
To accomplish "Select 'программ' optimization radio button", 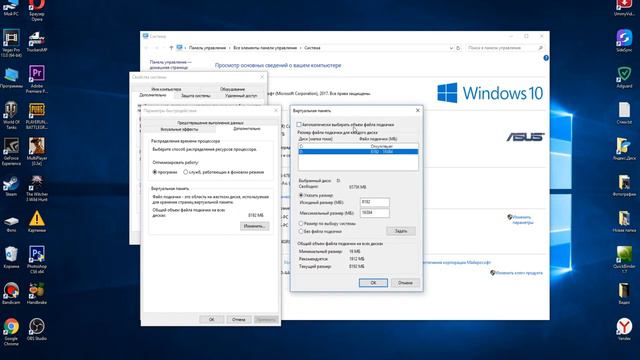I will click(155, 172).
